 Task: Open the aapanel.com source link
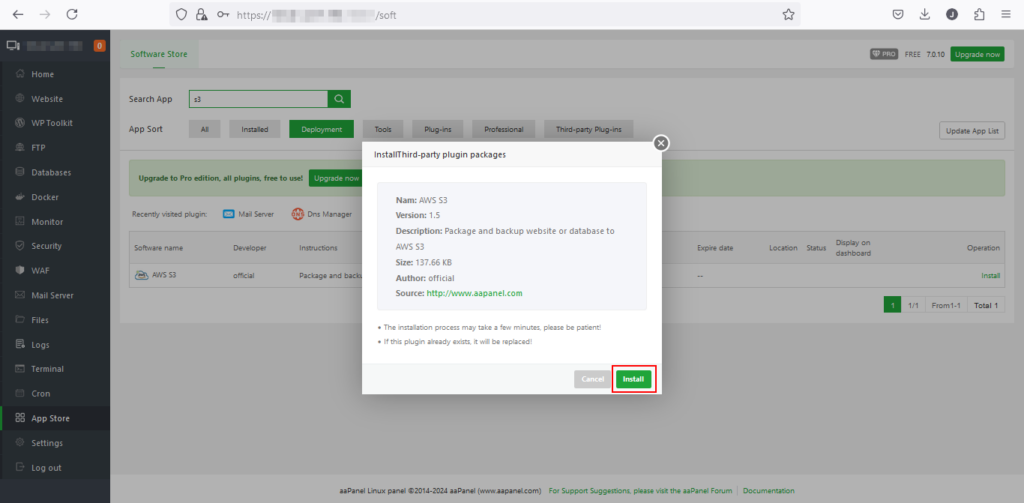click(474, 293)
